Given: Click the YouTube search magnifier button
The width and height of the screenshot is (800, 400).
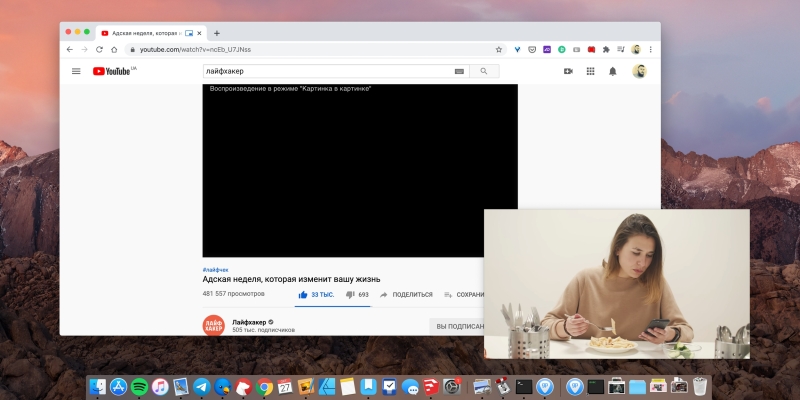Looking at the screenshot, I should point(484,71).
